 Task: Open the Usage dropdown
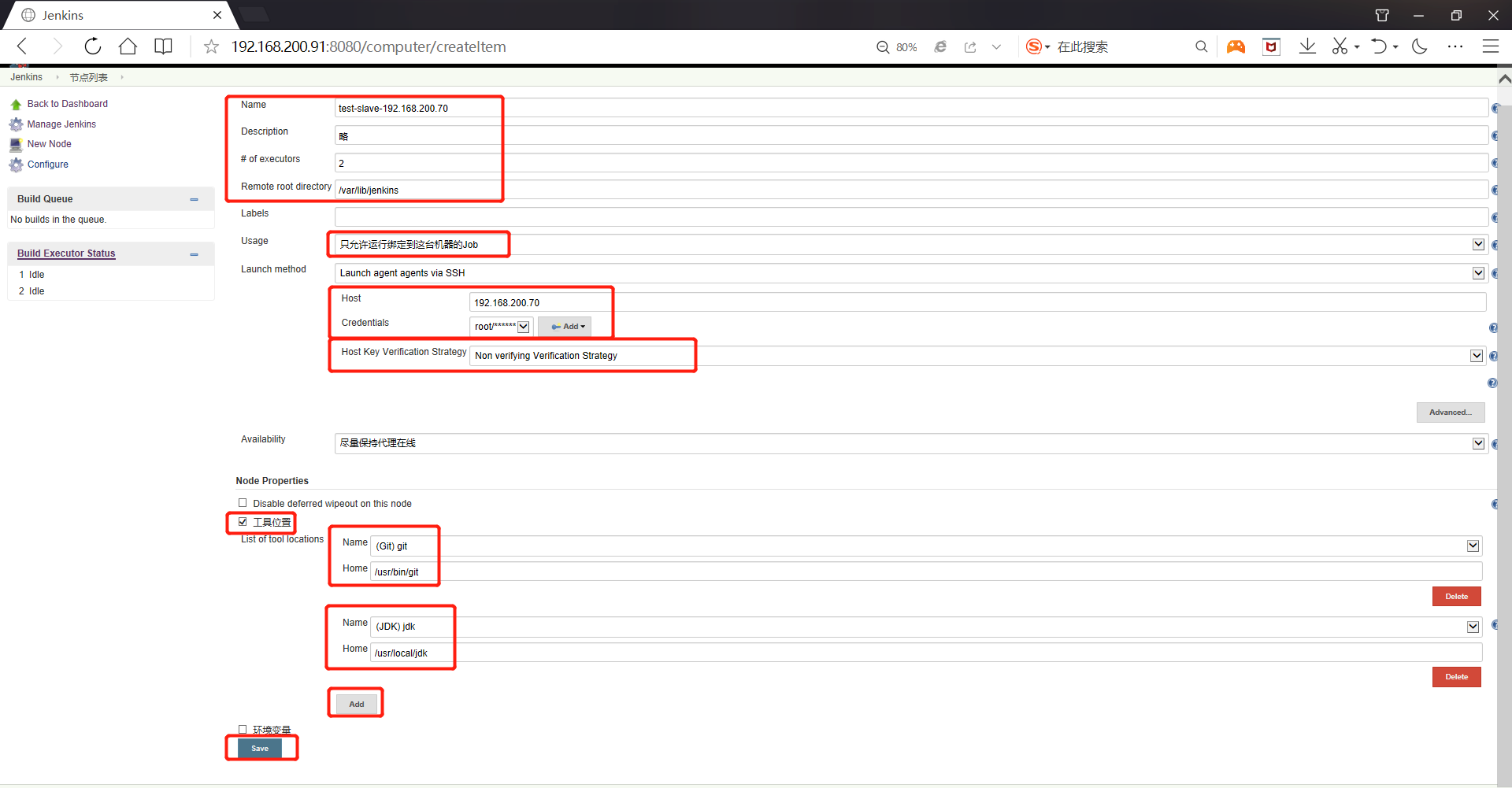[910, 245]
